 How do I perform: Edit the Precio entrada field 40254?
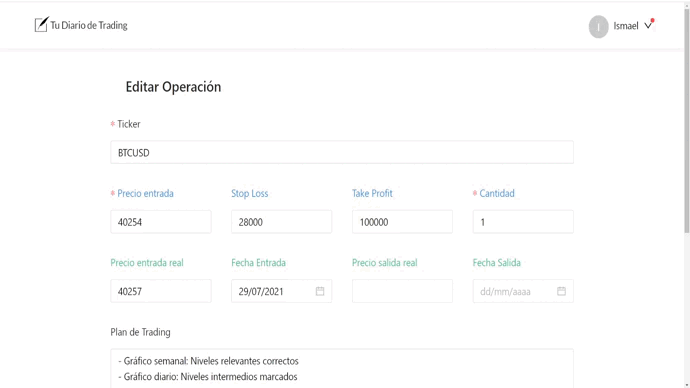point(161,222)
